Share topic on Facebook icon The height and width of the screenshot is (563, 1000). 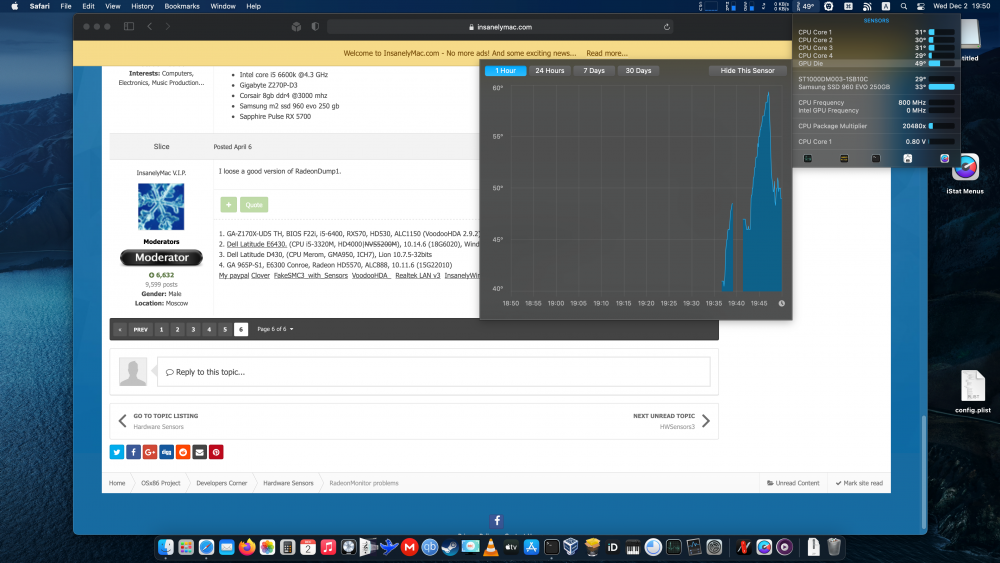point(133,452)
